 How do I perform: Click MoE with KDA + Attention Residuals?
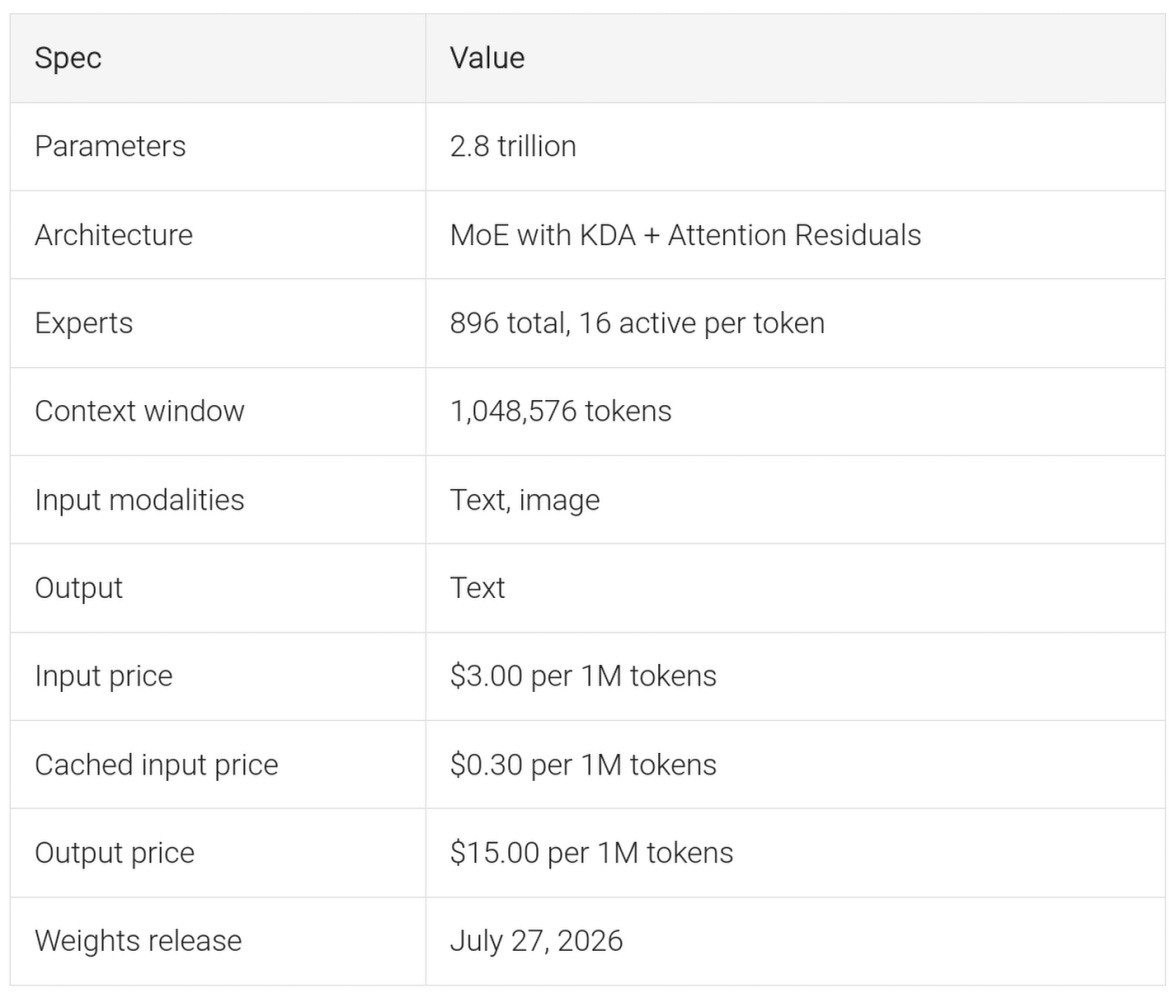pyautogui.click(x=686, y=235)
